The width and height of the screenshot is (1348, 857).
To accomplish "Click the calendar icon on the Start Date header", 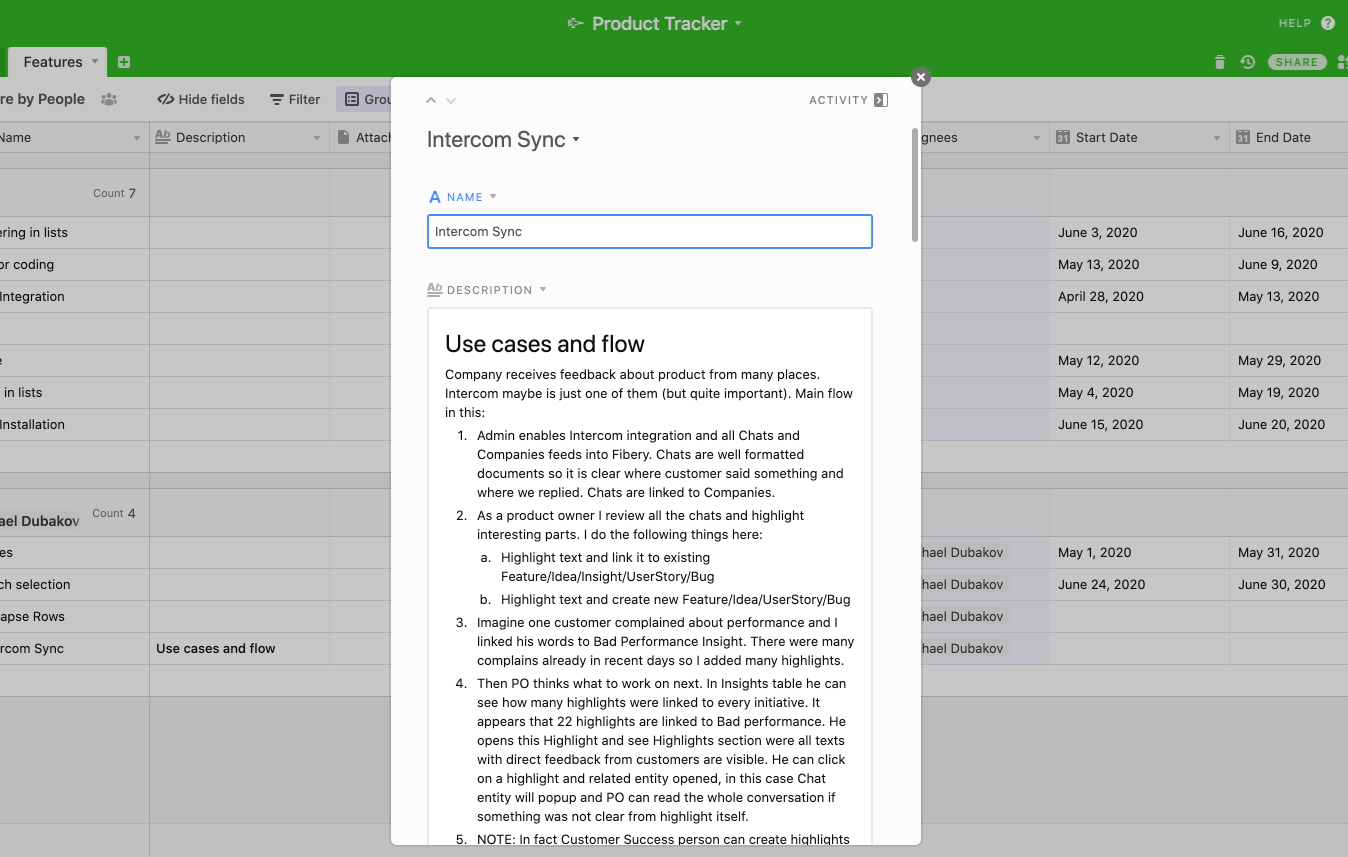I will coord(1062,137).
